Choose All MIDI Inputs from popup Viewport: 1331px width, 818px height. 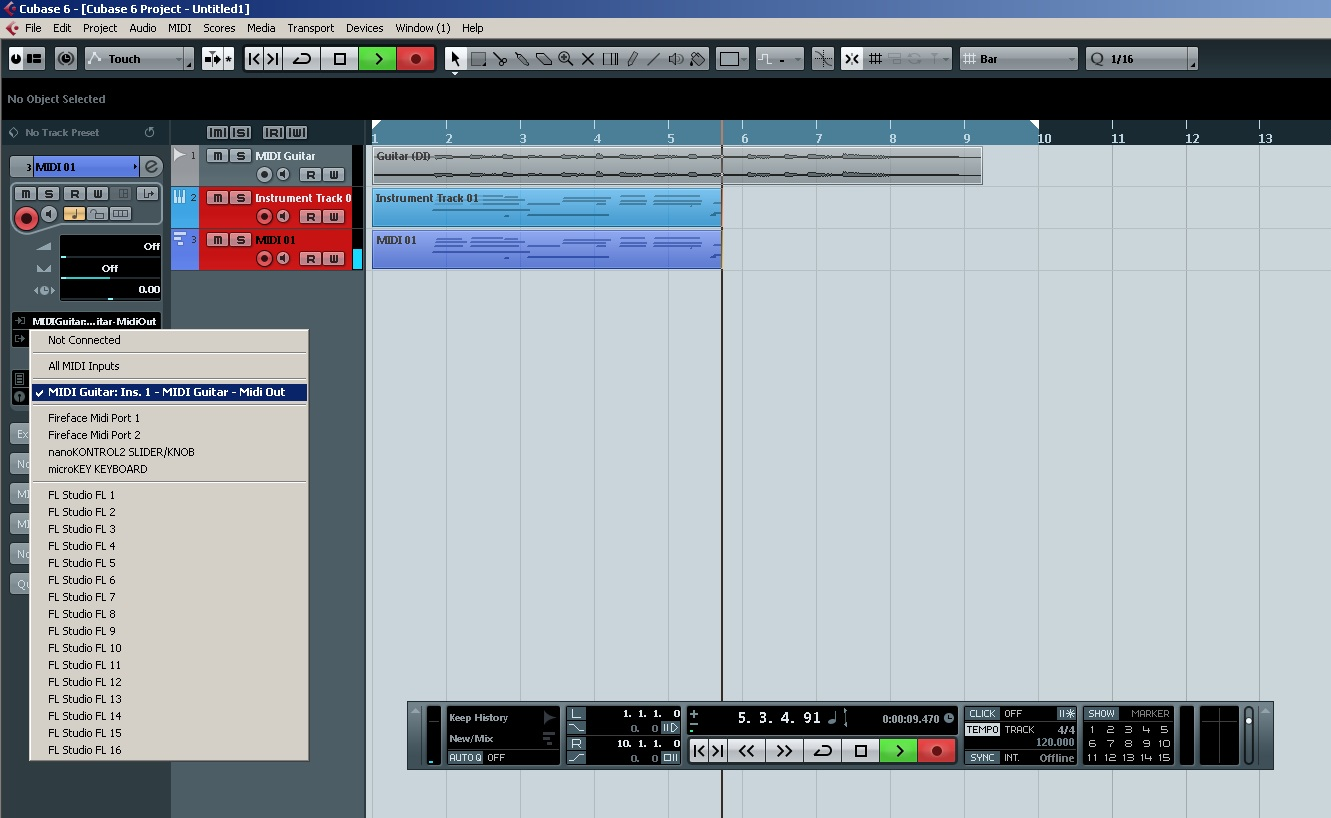(169, 366)
